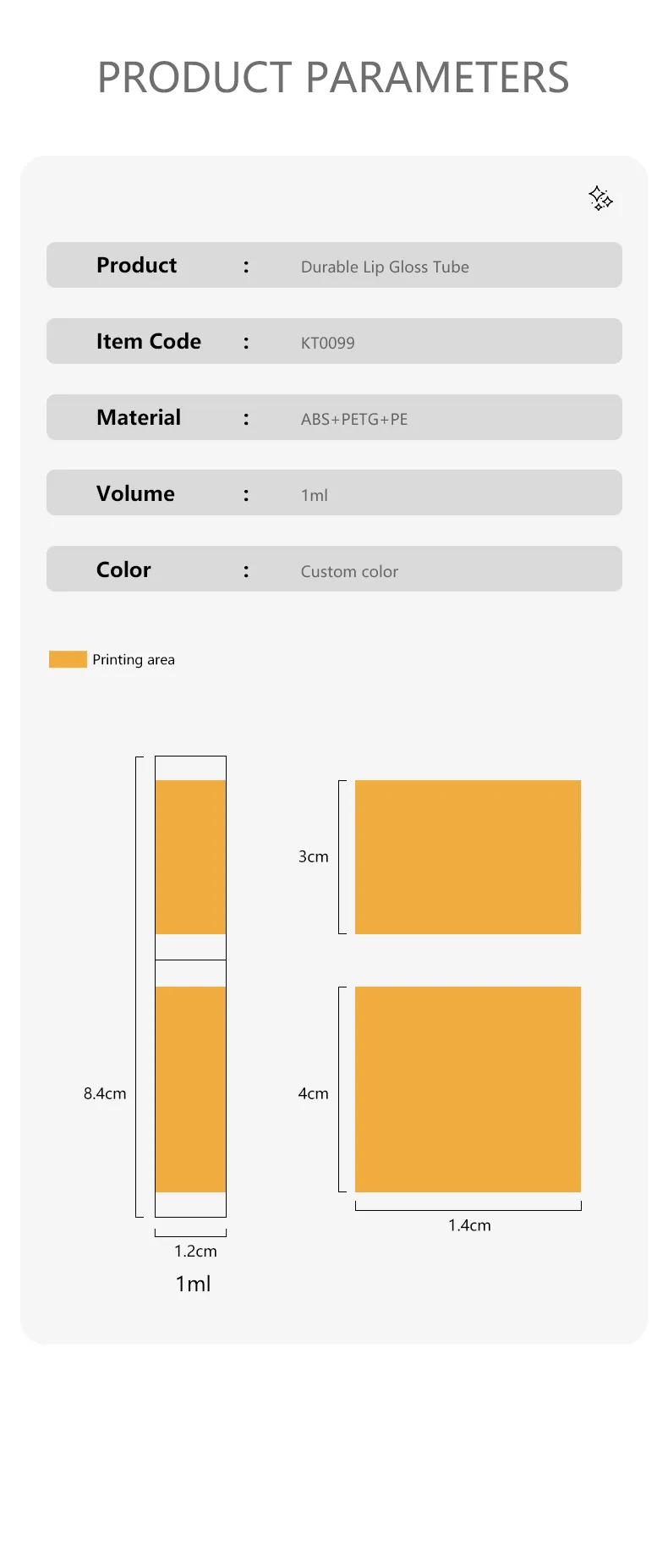
Task: Click the ABS+PETG+PE material value
Action: [354, 419]
